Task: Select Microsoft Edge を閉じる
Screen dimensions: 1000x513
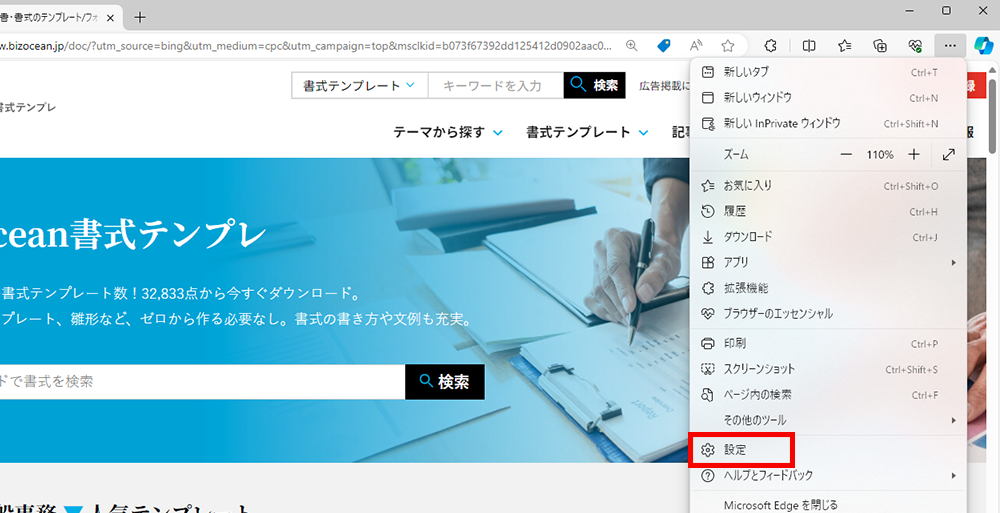Action: [828, 505]
